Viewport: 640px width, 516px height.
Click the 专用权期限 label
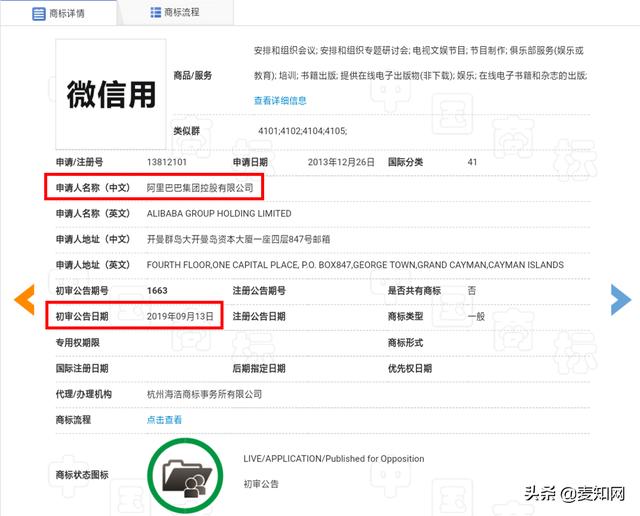click(x=78, y=343)
